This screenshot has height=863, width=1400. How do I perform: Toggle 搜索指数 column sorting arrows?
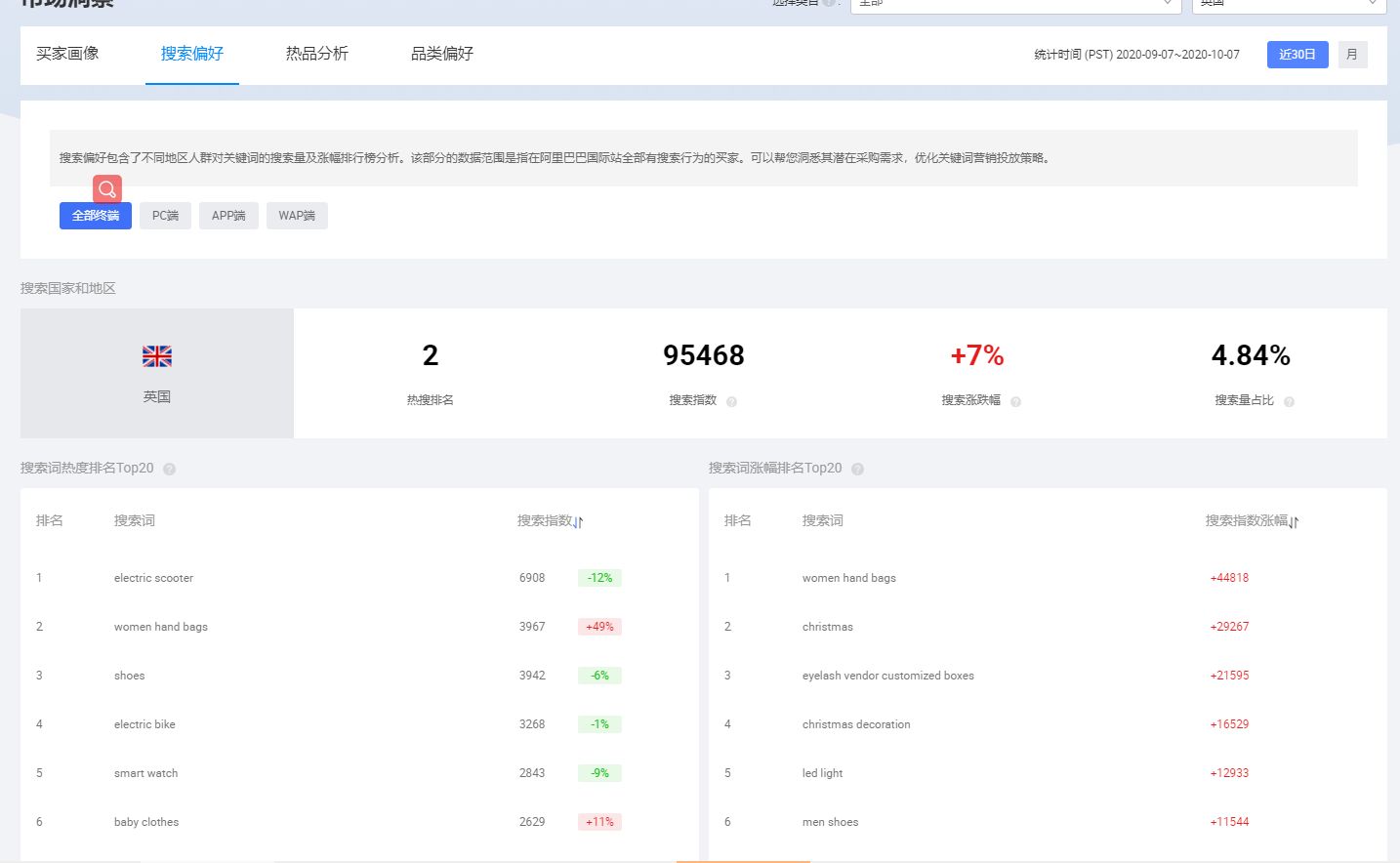[x=578, y=521]
